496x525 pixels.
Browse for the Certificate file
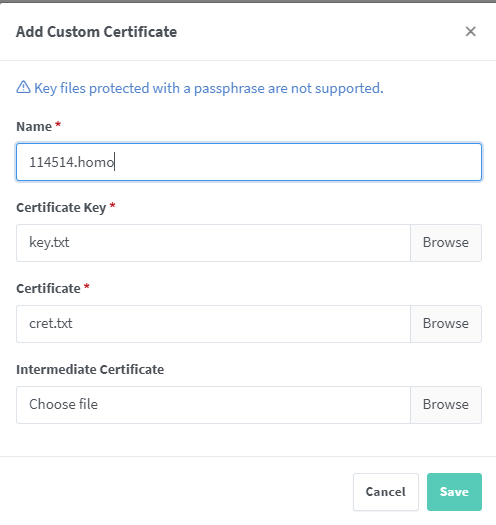click(446, 324)
